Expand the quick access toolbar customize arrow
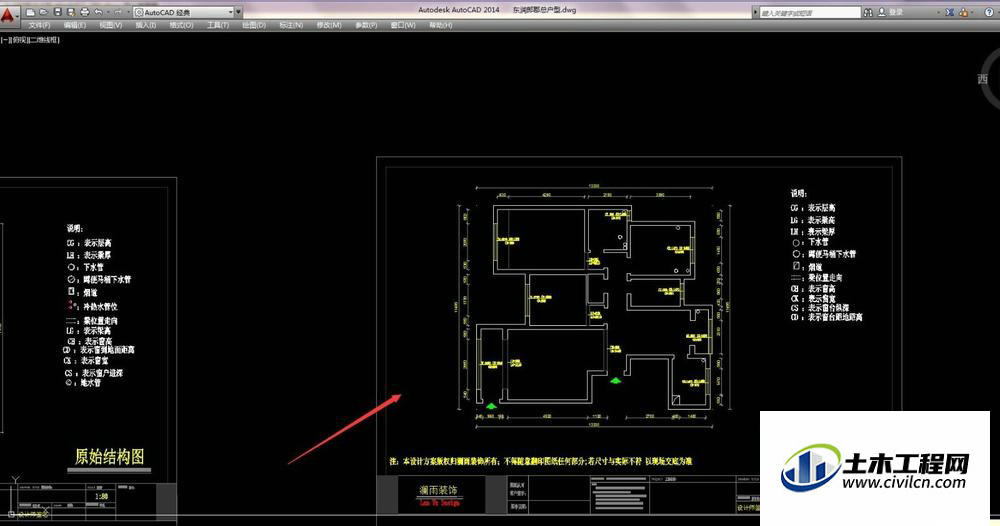 (239, 12)
